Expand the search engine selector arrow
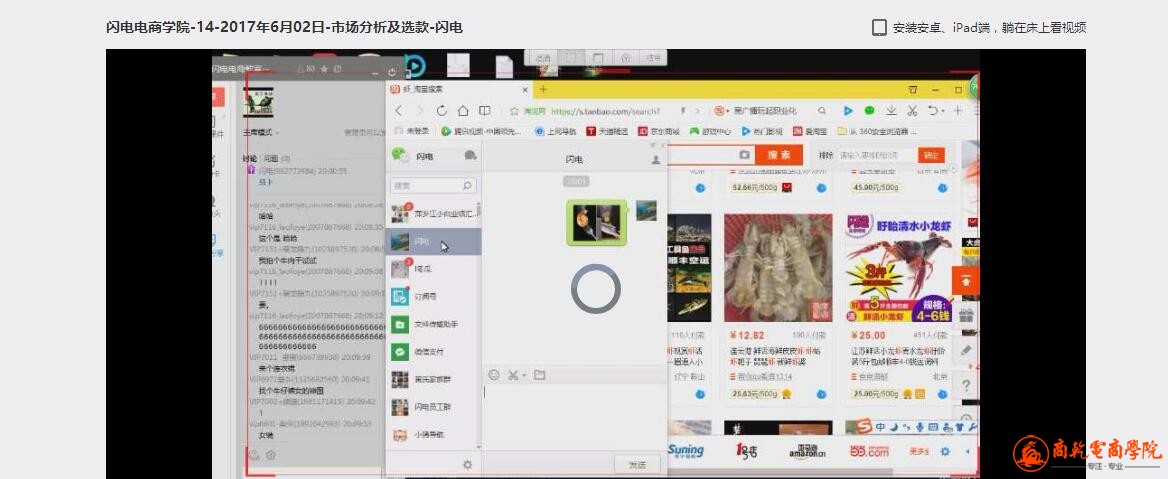Image resolution: width=1168 pixels, height=479 pixels. (730, 111)
